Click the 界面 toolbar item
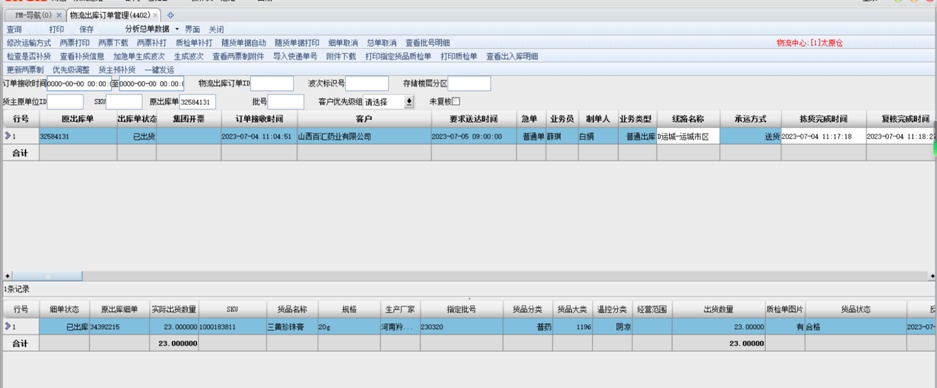 192,29
